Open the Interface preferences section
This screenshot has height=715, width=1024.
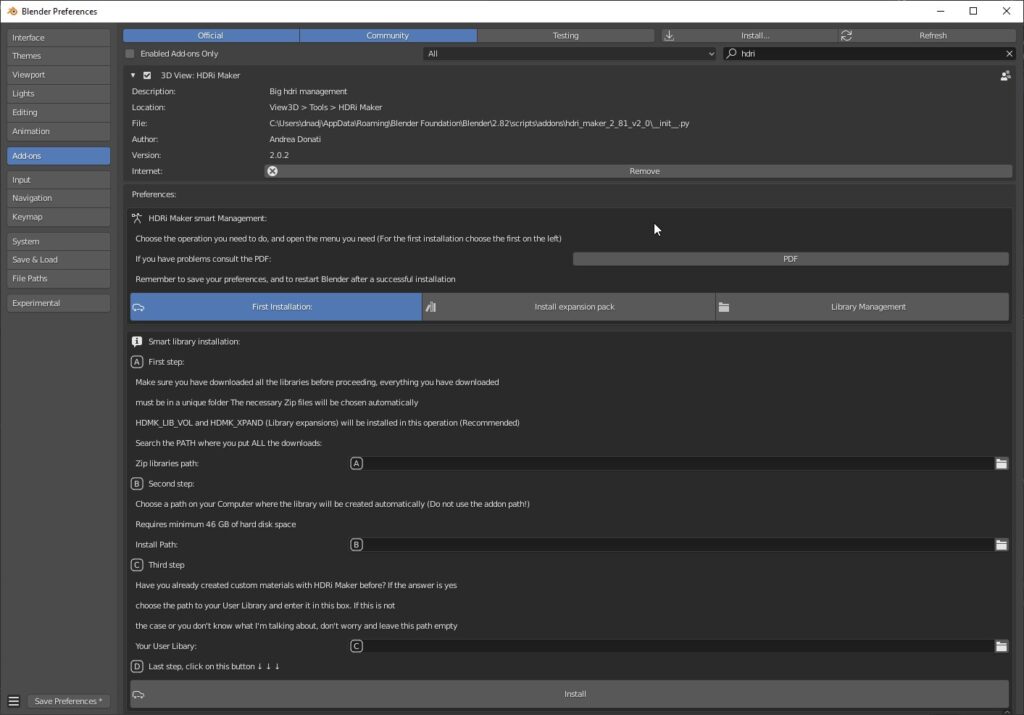(59, 38)
